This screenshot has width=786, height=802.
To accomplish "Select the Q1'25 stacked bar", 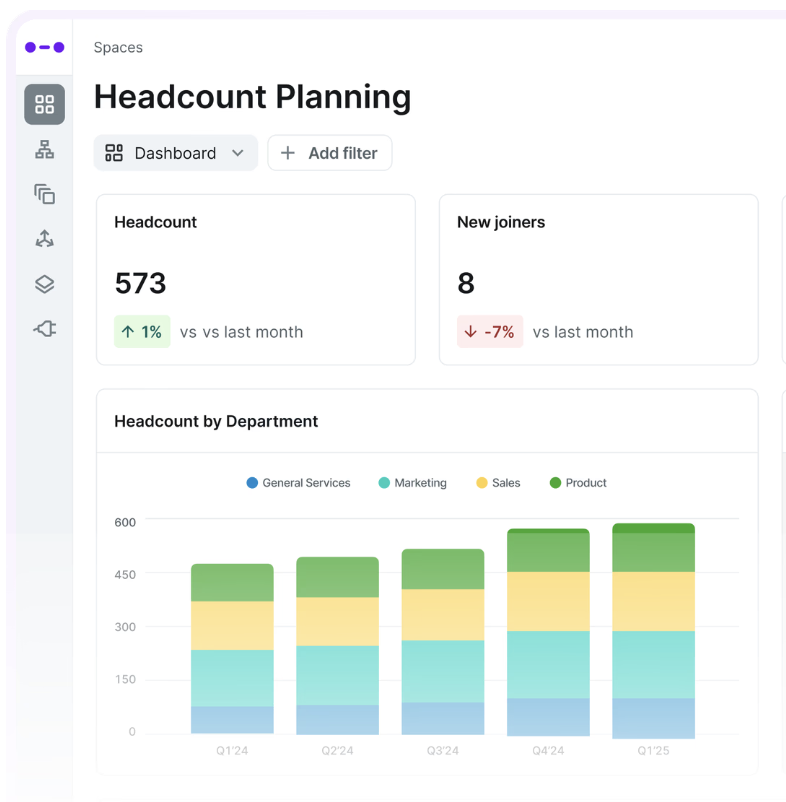I will [x=653, y=631].
